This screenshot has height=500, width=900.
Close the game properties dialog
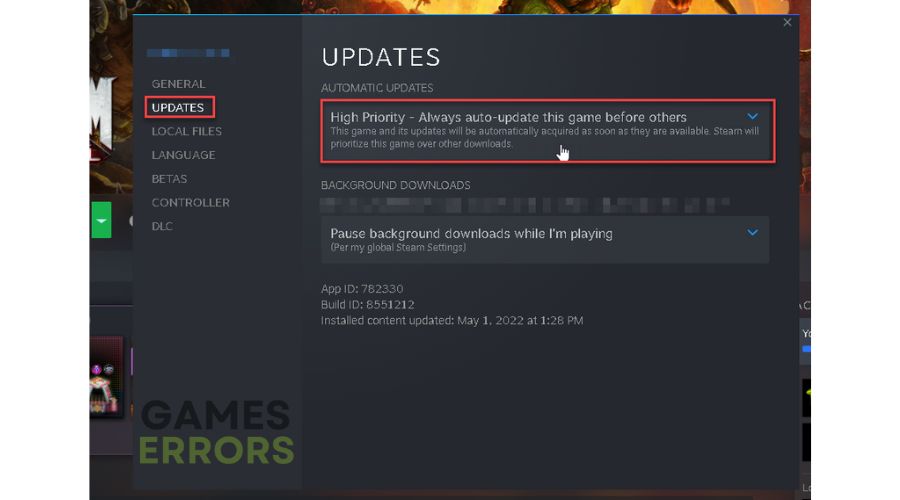point(787,22)
